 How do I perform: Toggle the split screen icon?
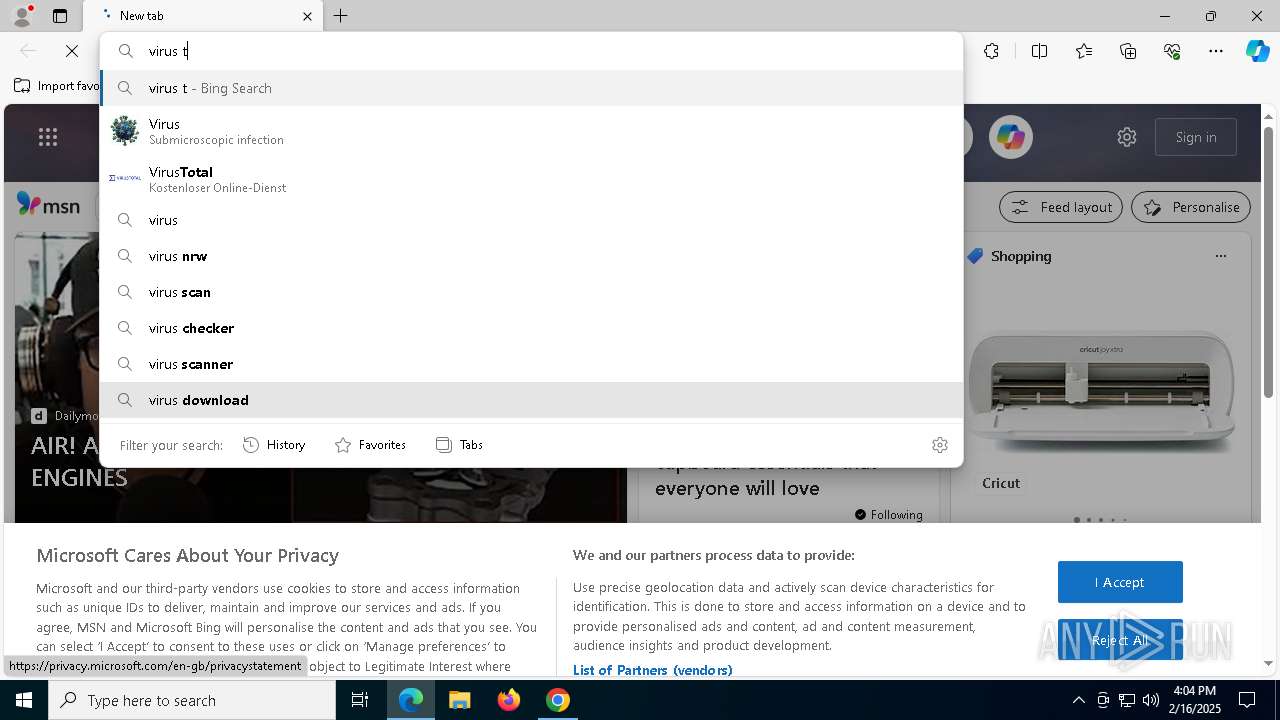click(1039, 51)
